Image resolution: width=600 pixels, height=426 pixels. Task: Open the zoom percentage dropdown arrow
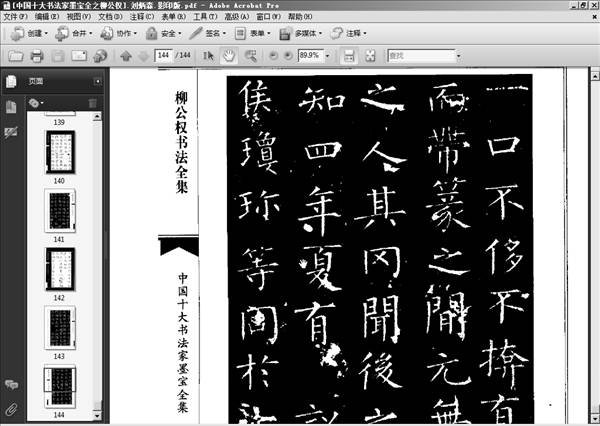pyautogui.click(x=328, y=56)
